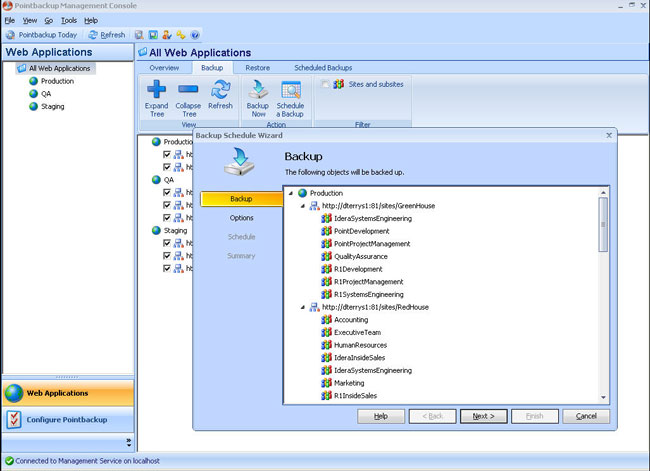Click the Marketing site icon in the wizard
Viewport: 650px width, 471px height.
point(327,383)
